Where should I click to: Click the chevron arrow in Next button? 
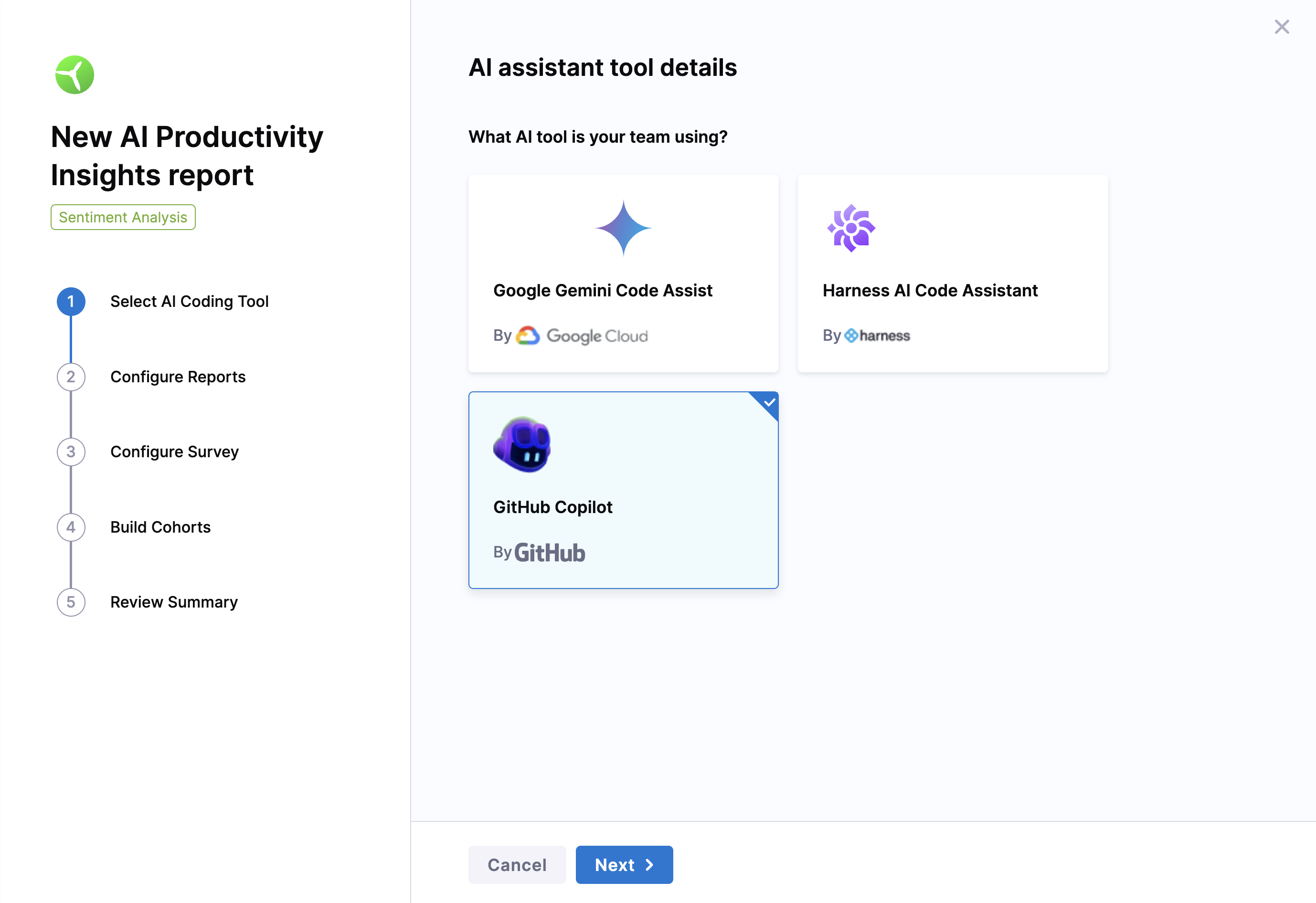(649, 864)
